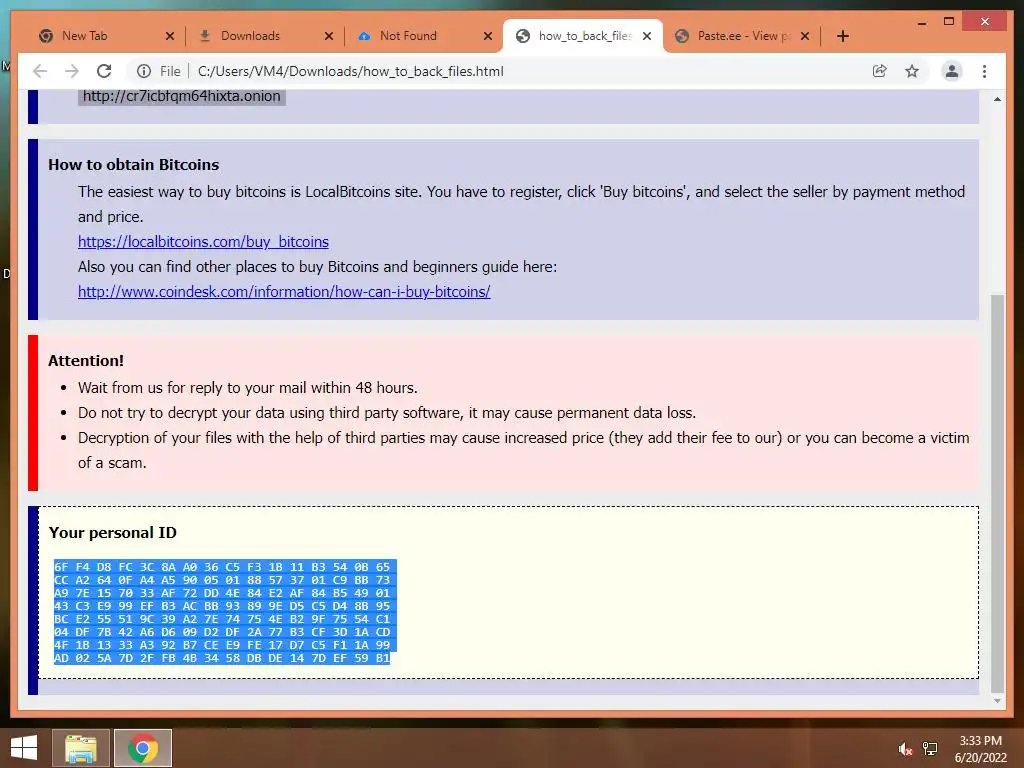Click the scrollbar up arrow

pos(997,99)
